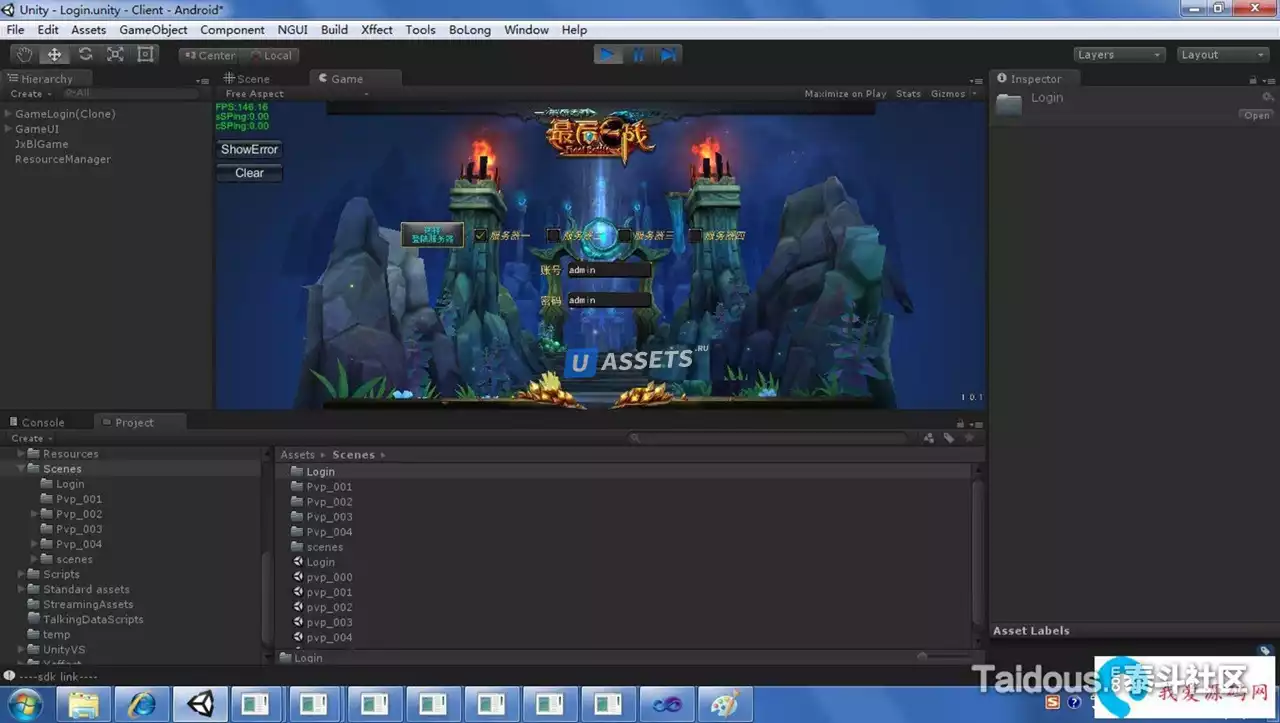Screen dimensions: 1280x723
Task: Collapse the Scenes folder in Project tree
Action: tap(21, 469)
